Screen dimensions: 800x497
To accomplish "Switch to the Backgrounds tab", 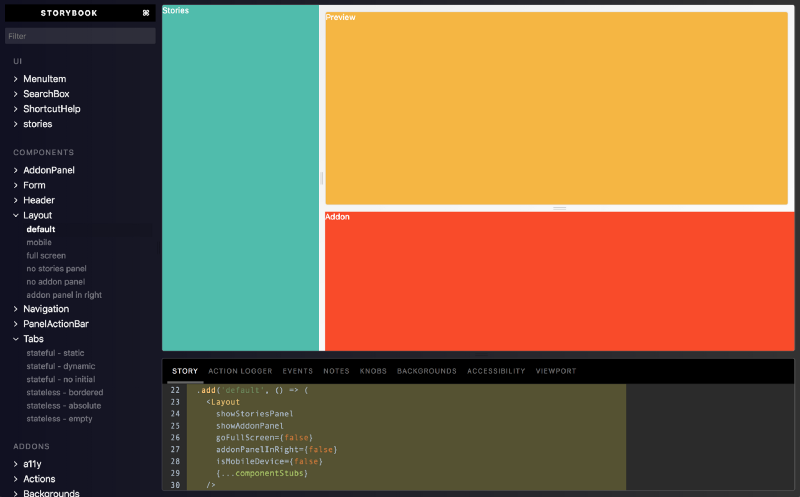I will (x=427, y=371).
